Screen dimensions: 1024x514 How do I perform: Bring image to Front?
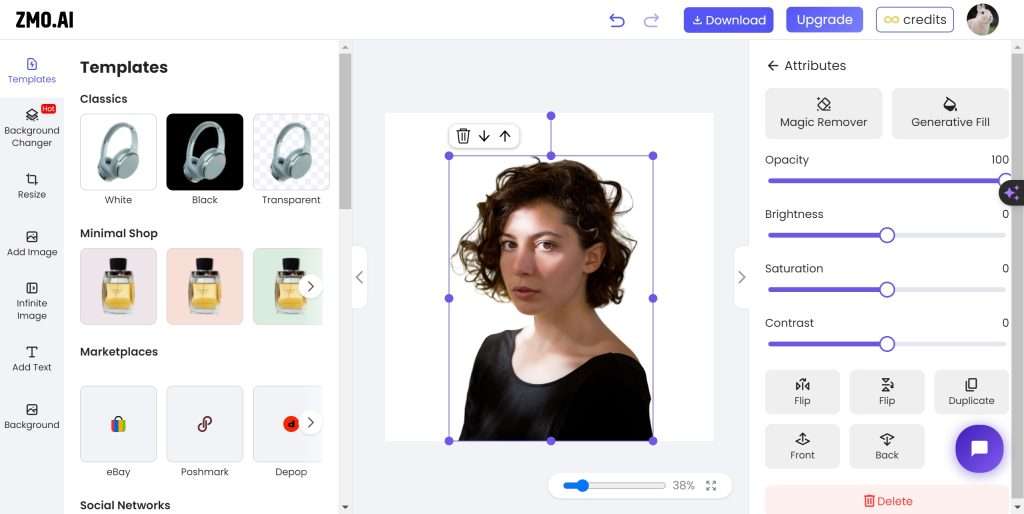pos(802,446)
